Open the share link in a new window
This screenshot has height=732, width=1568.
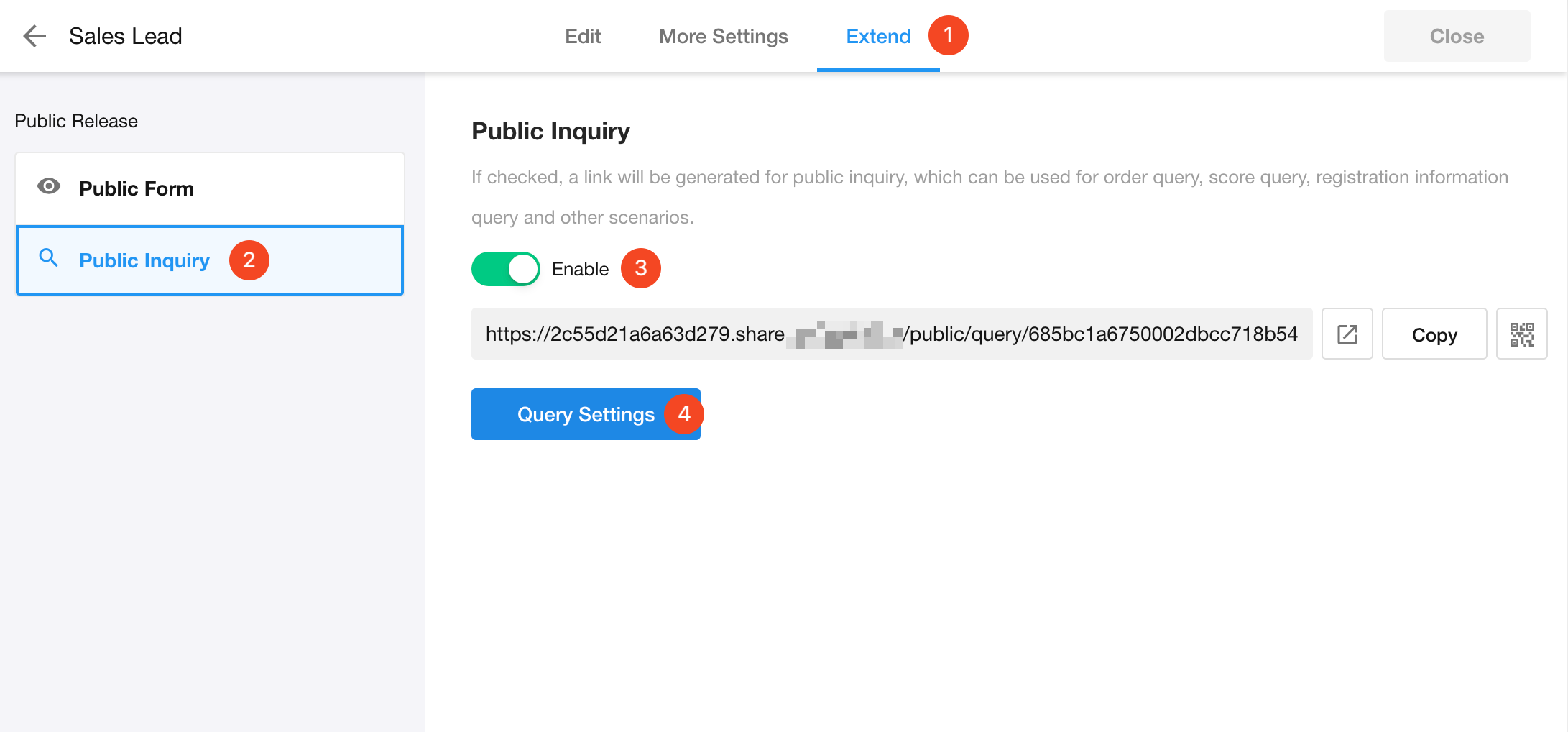click(1347, 334)
